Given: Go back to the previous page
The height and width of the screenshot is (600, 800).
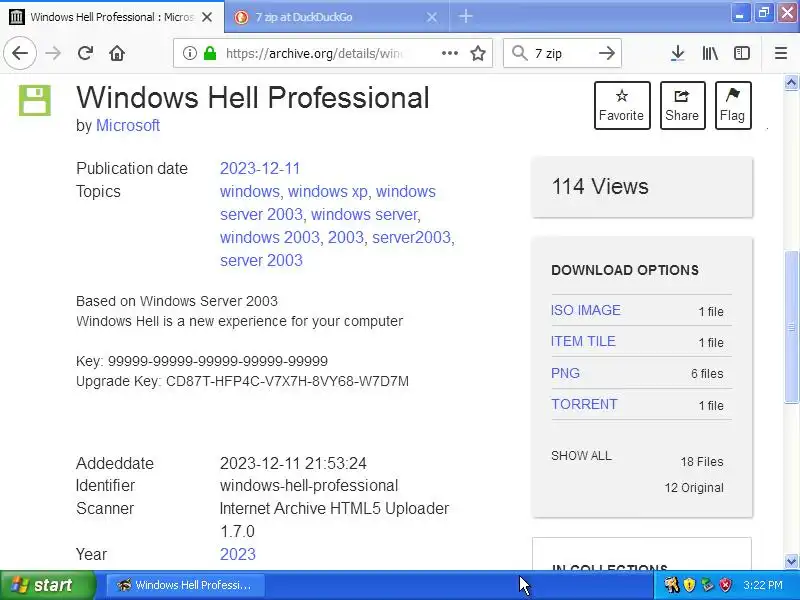Looking at the screenshot, I should 20,53.
